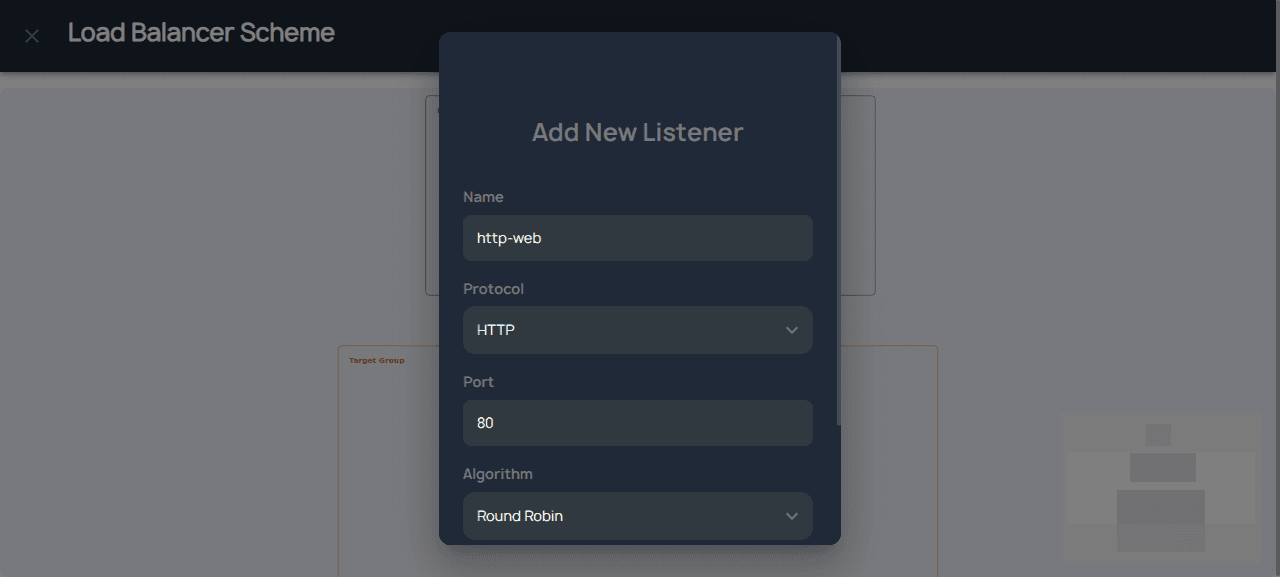
Task: Click the Name field label
Action: 483,197
